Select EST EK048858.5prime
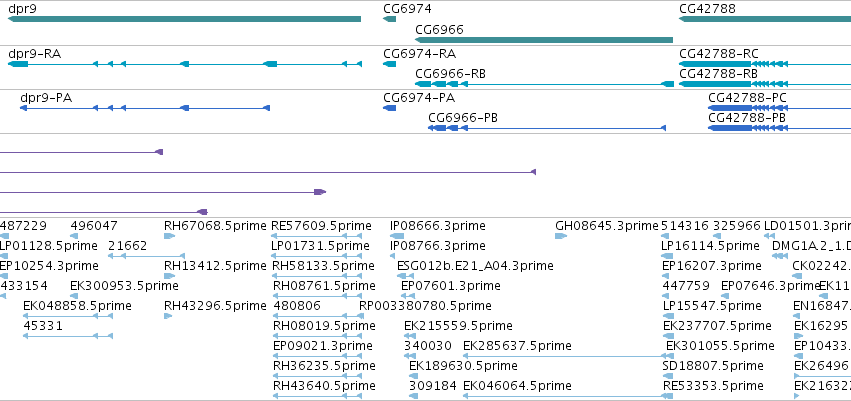The height and width of the screenshot is (401, 851). pos(77,306)
